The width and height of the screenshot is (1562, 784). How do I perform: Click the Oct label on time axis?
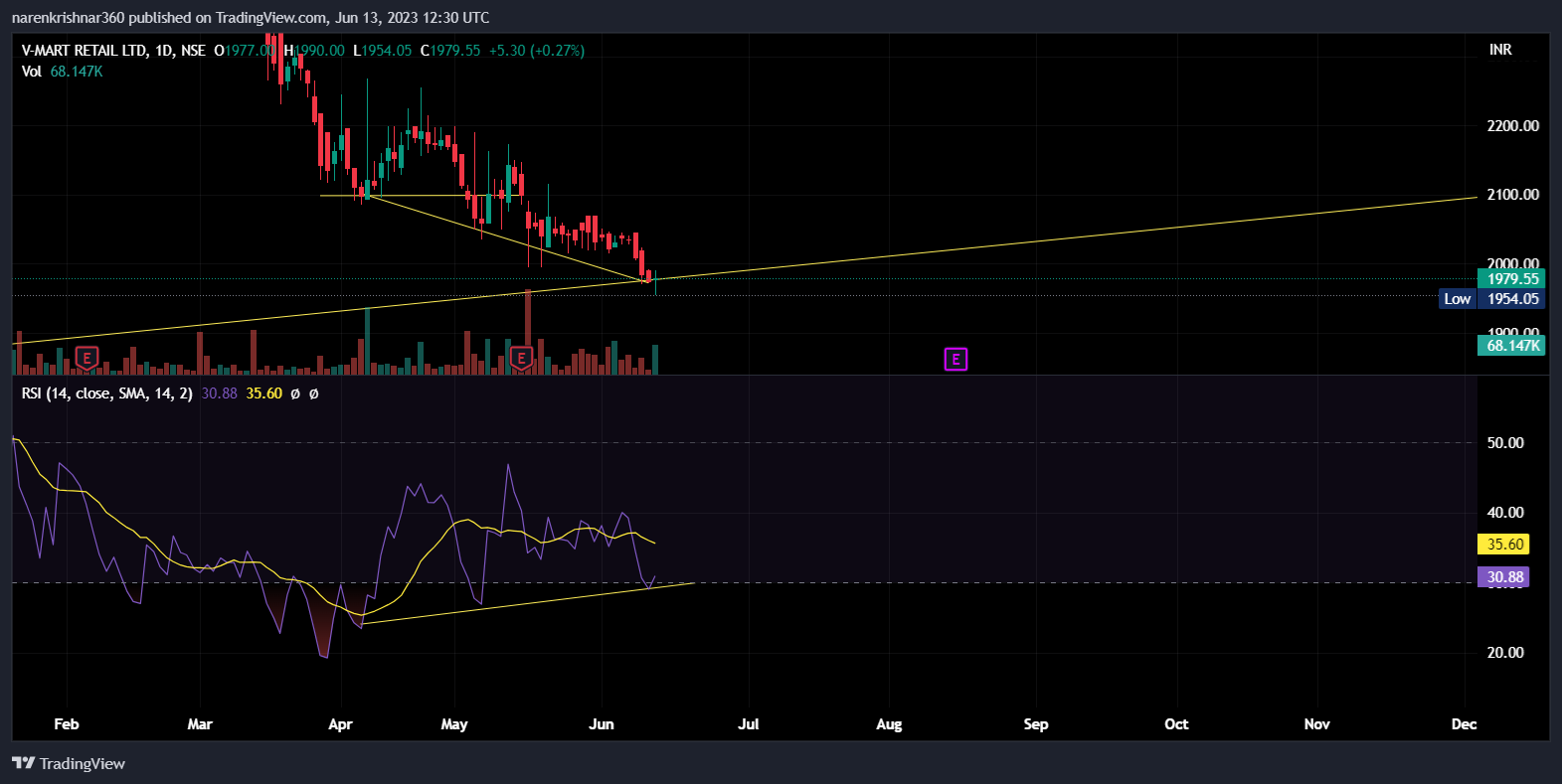pos(1176,724)
